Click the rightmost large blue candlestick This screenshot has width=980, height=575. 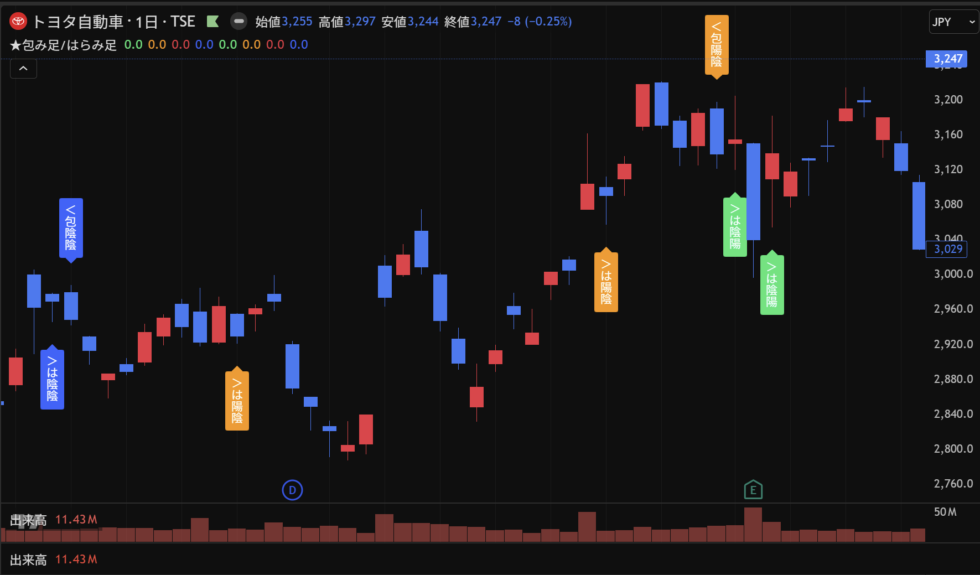tap(920, 215)
